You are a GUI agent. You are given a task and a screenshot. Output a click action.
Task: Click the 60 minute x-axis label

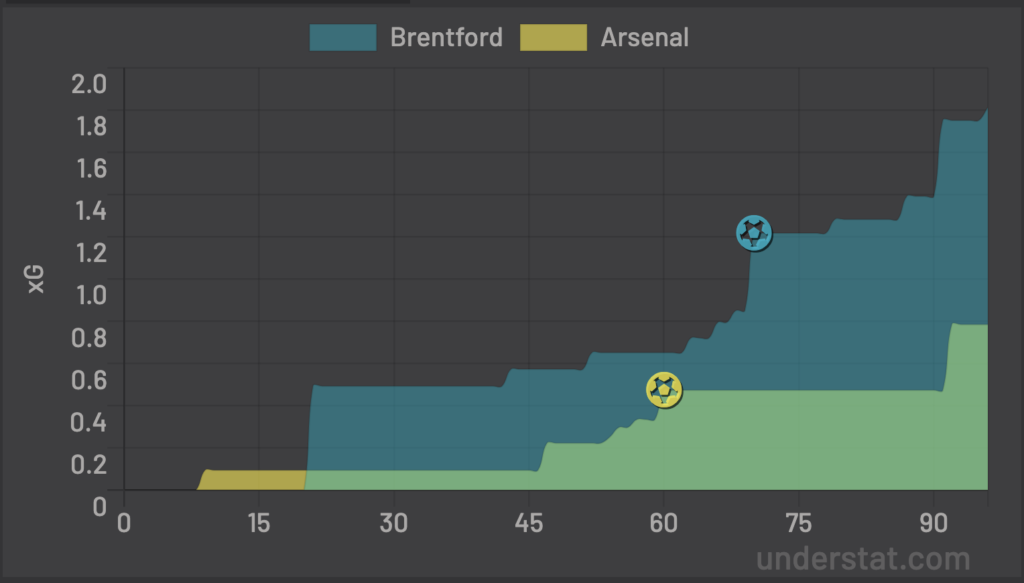tap(664, 523)
